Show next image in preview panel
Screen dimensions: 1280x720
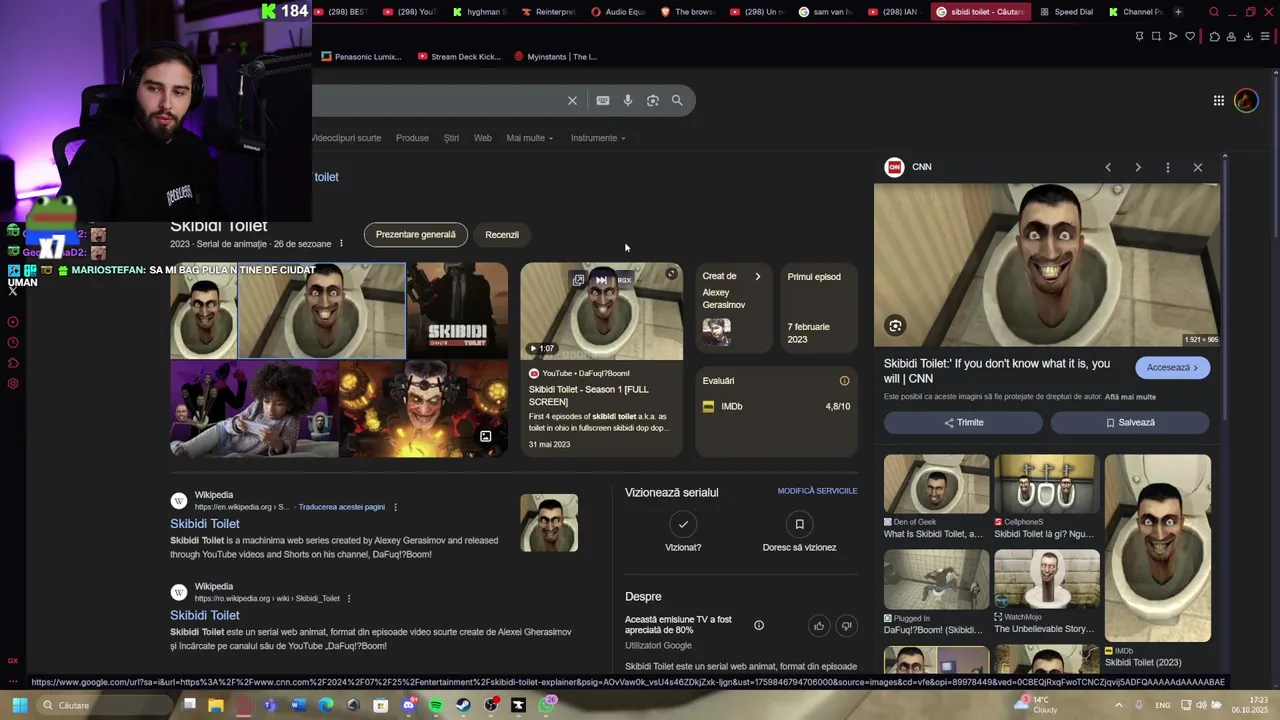click(x=1138, y=167)
